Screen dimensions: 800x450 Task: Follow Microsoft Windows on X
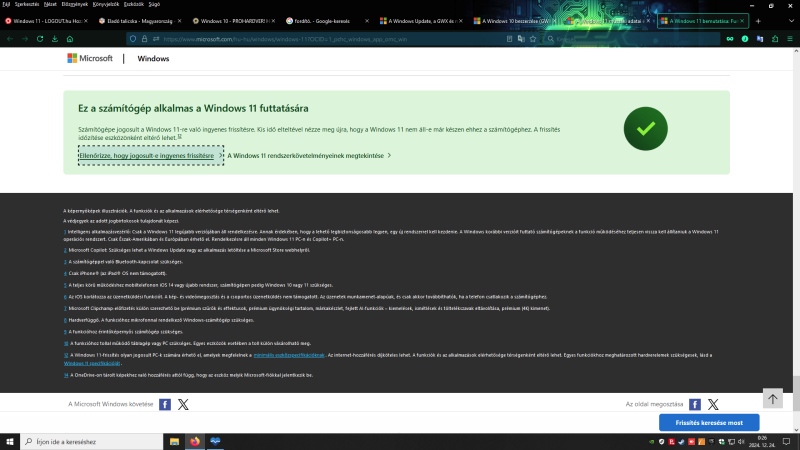click(183, 405)
